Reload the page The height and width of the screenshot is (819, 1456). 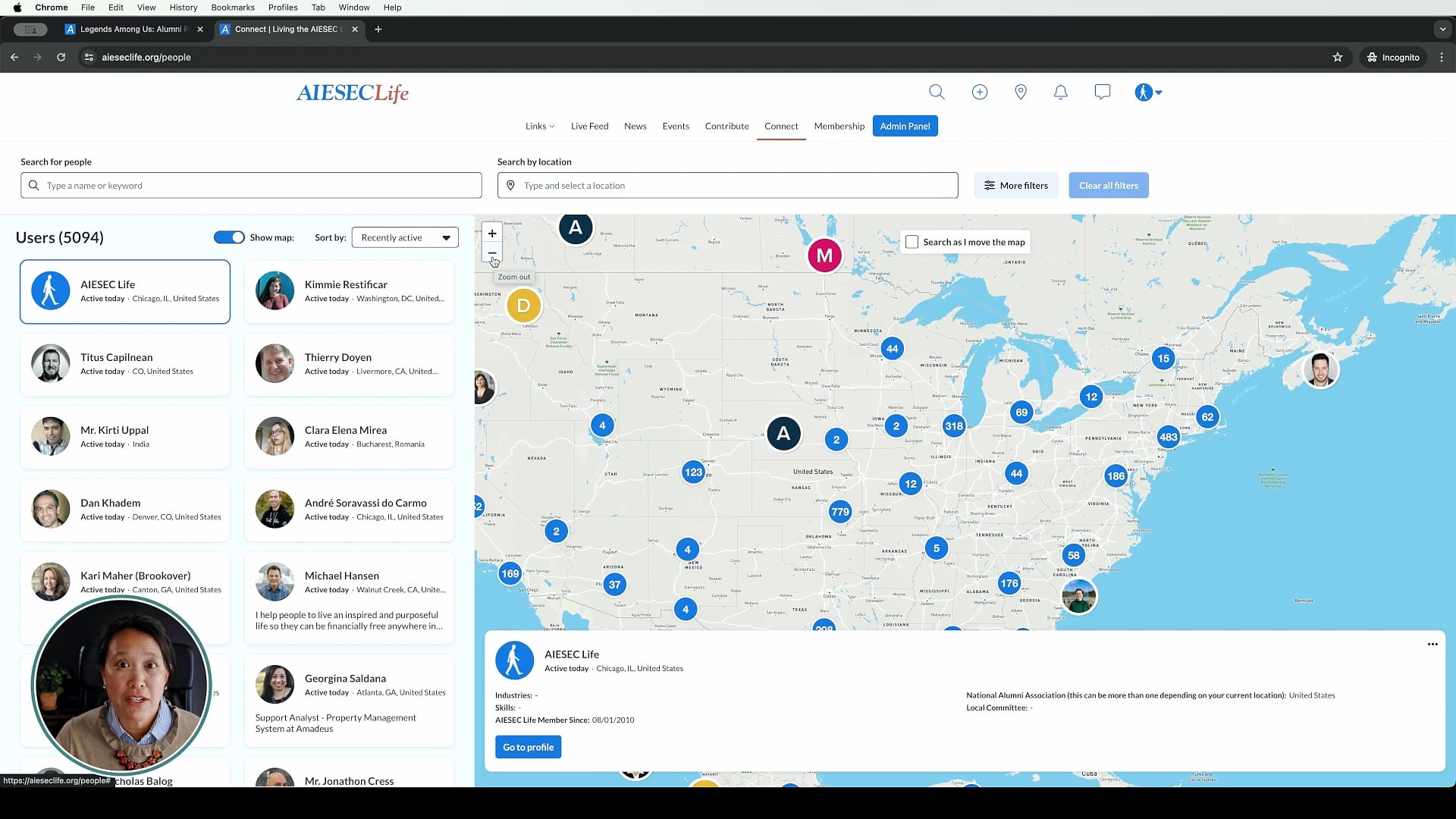pos(61,57)
